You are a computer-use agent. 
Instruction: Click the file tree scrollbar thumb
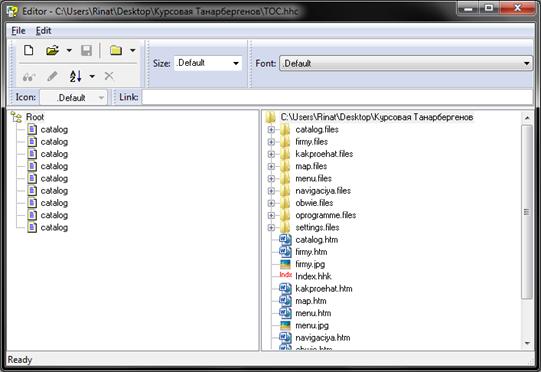[527, 212]
